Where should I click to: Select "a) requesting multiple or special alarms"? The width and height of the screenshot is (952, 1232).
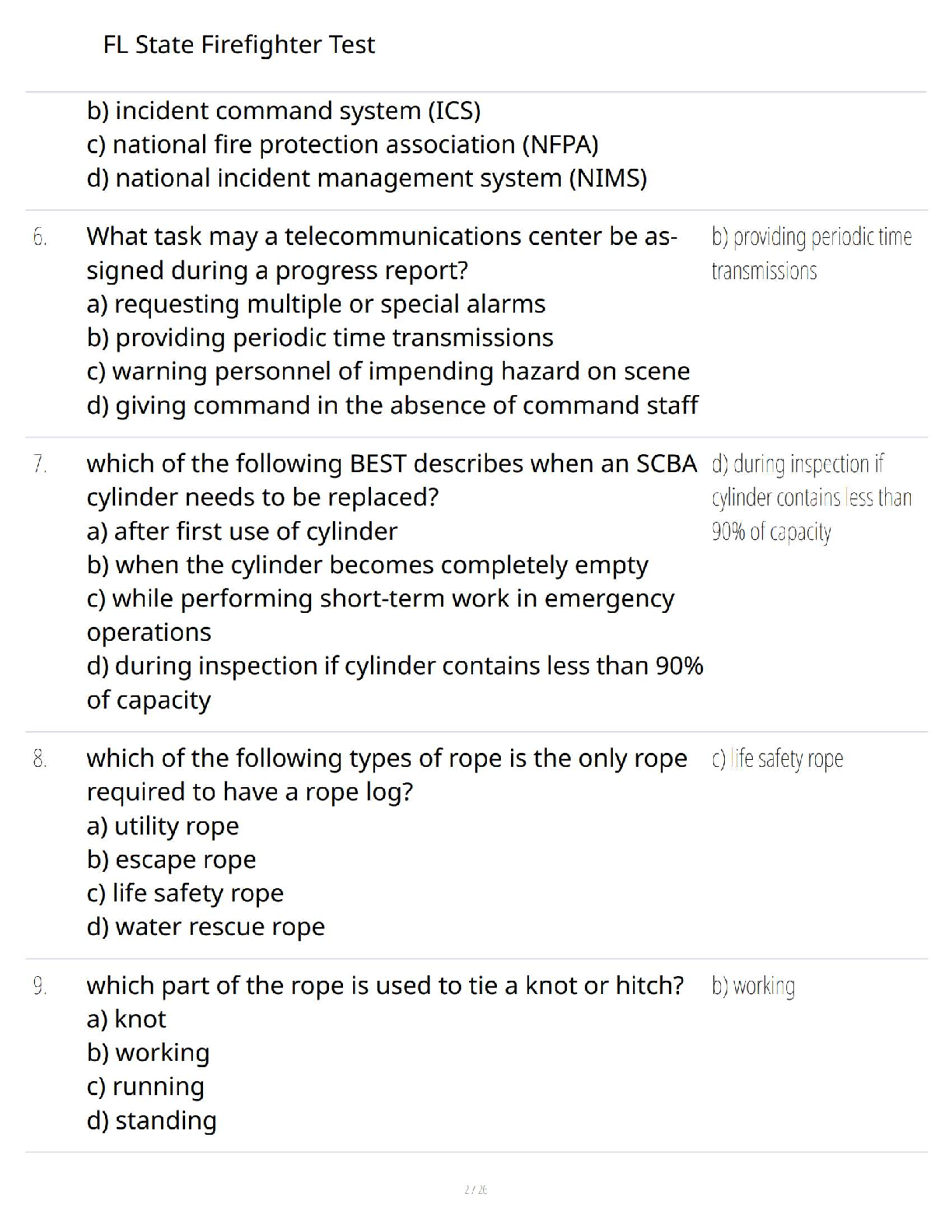click(x=316, y=304)
